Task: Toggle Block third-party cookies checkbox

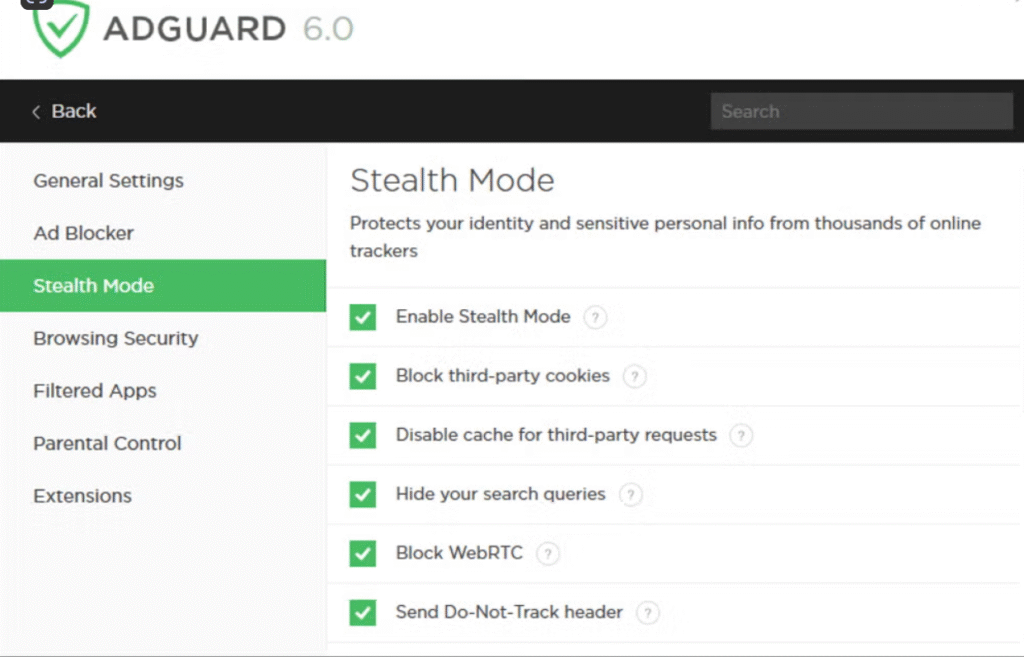Action: (363, 377)
